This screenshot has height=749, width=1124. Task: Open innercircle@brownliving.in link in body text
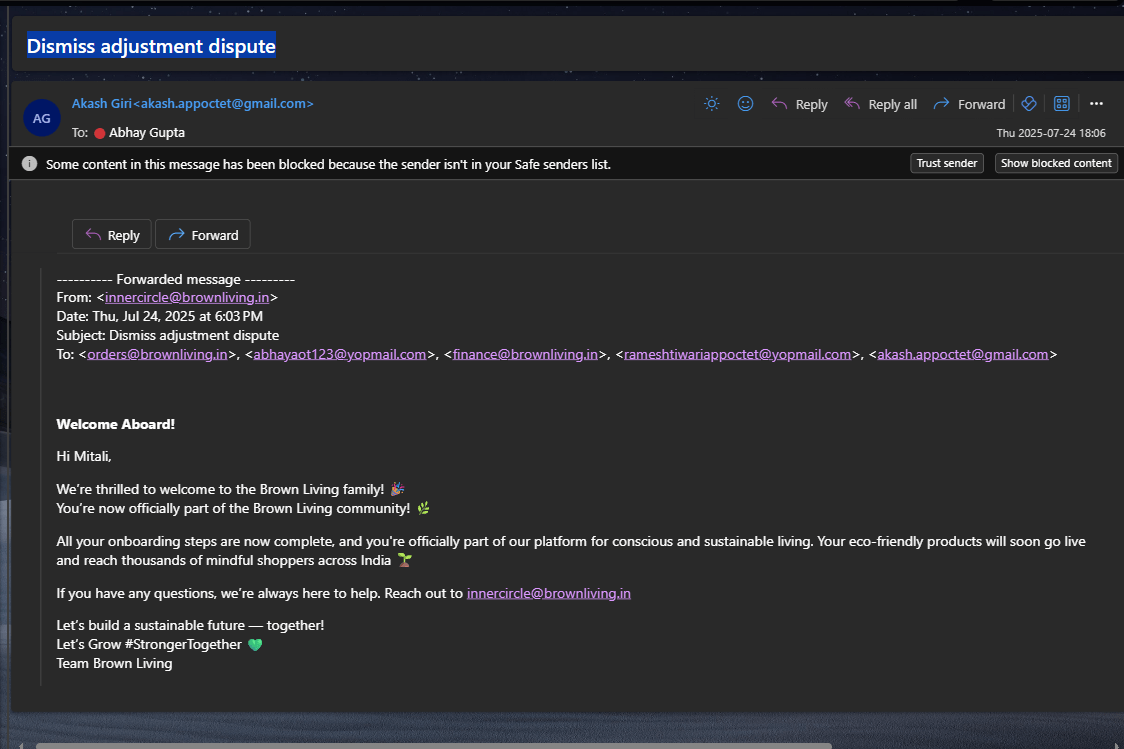(549, 593)
